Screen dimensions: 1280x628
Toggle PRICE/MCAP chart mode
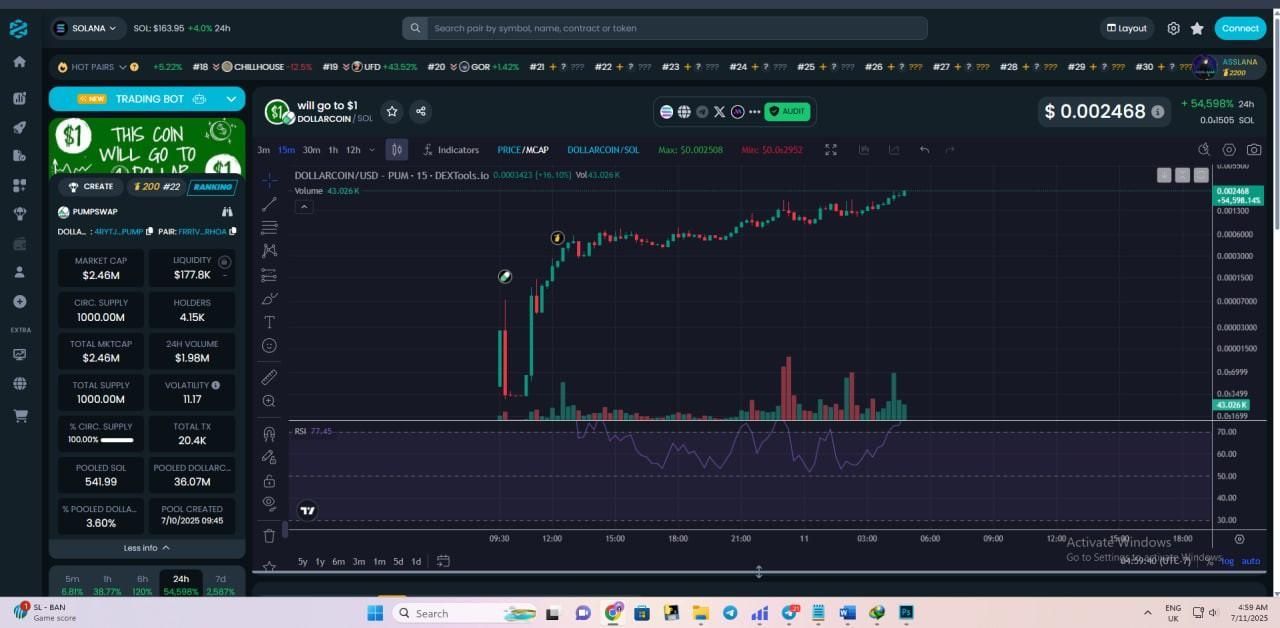(x=523, y=150)
